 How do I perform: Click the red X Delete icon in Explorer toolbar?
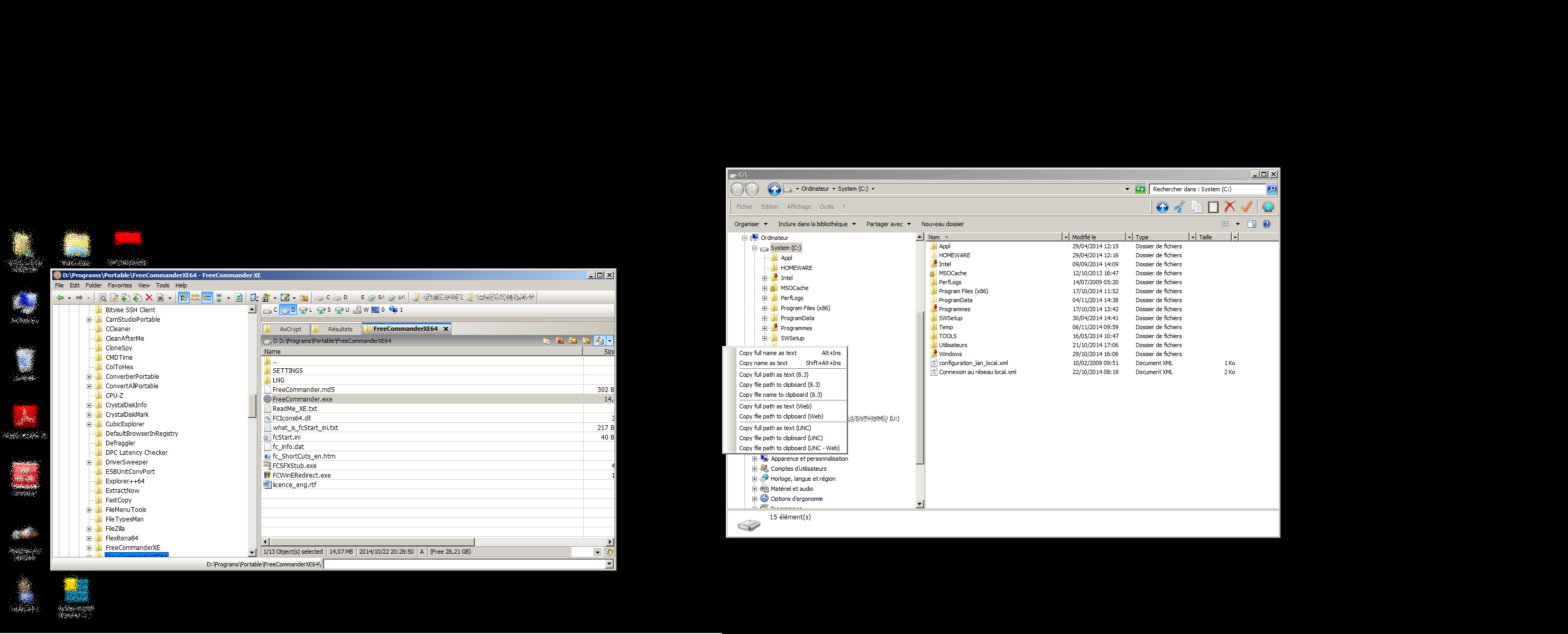[x=1230, y=207]
